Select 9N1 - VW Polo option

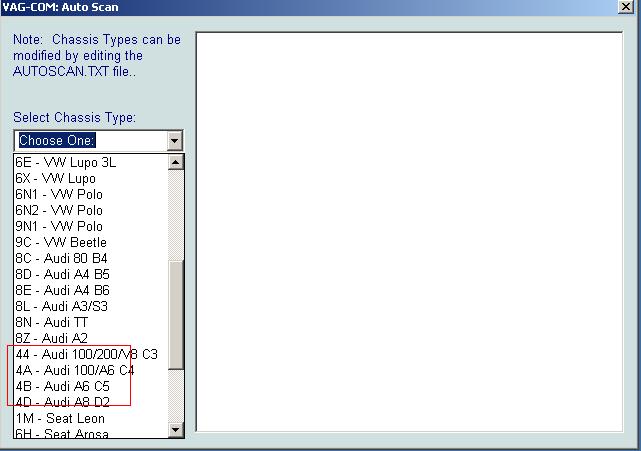pyautogui.click(x=58, y=226)
